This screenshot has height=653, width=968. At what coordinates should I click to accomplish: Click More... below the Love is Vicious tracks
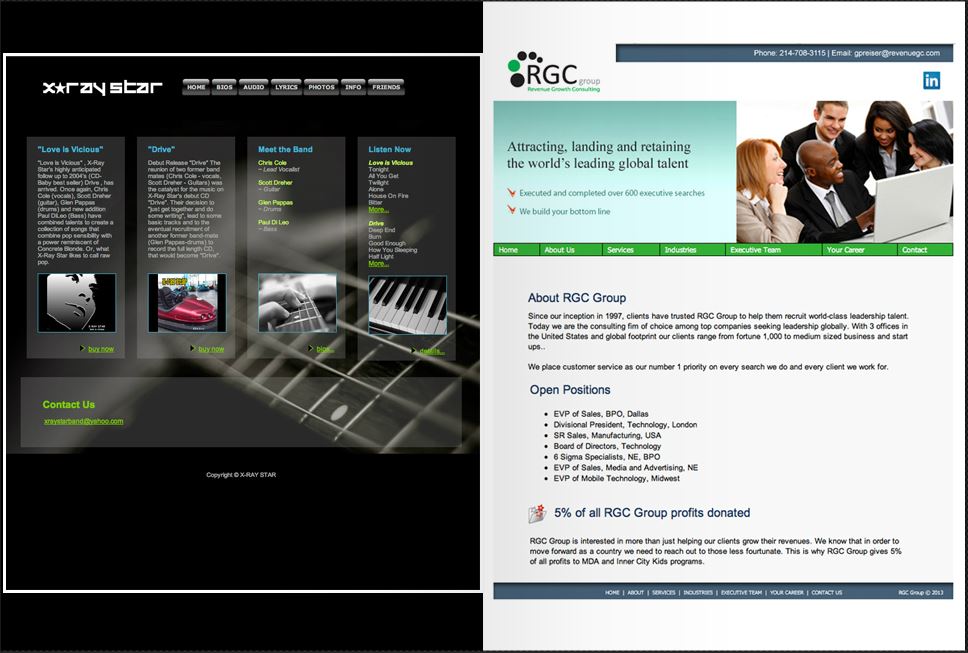[x=378, y=210]
